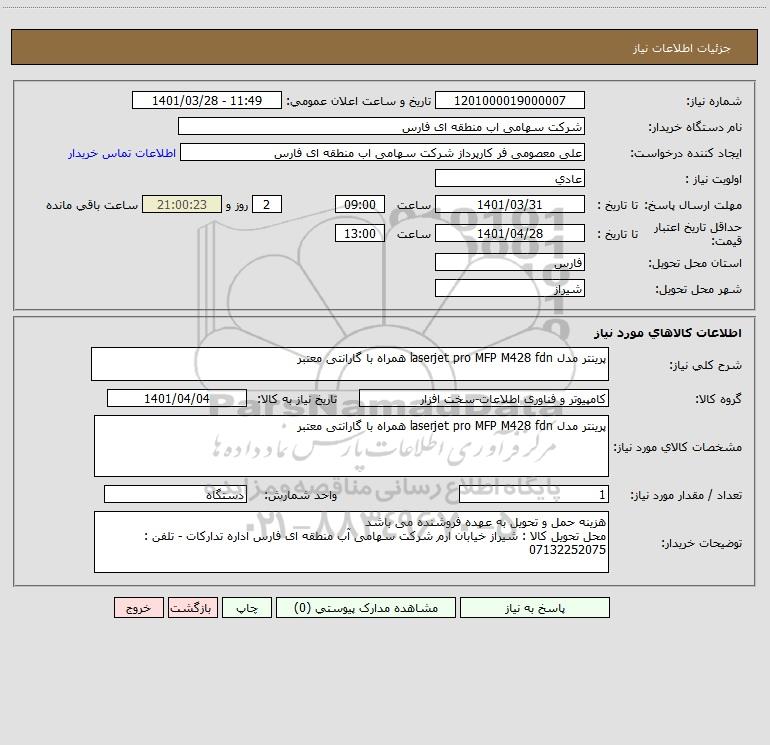The width and height of the screenshot is (770, 745).
Task: Select the need number field 1201000019000007
Action: coord(510,100)
